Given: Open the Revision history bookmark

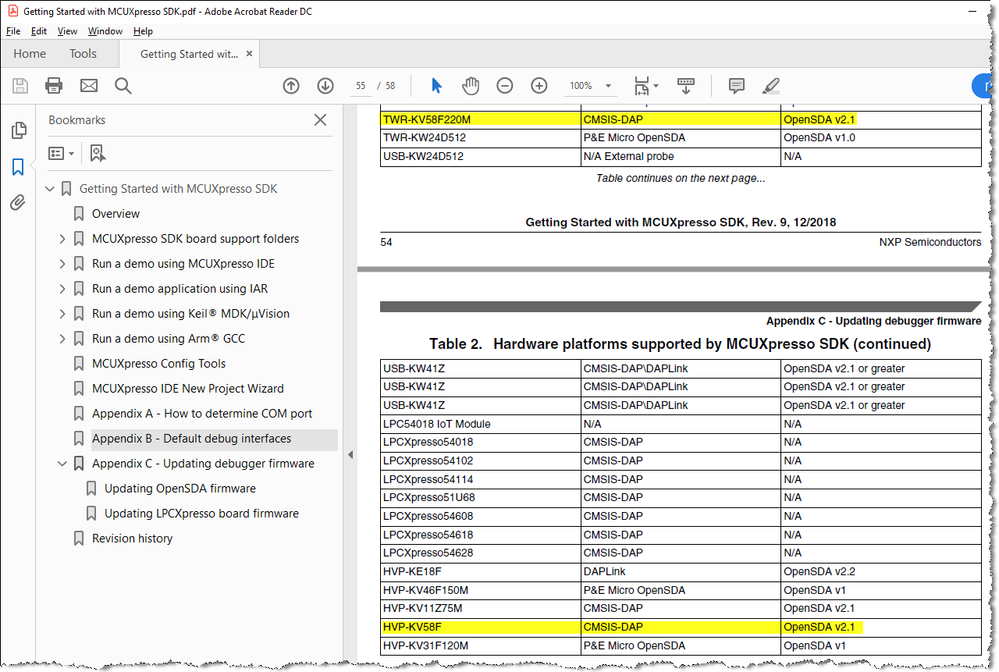Looking at the screenshot, I should click(x=132, y=539).
